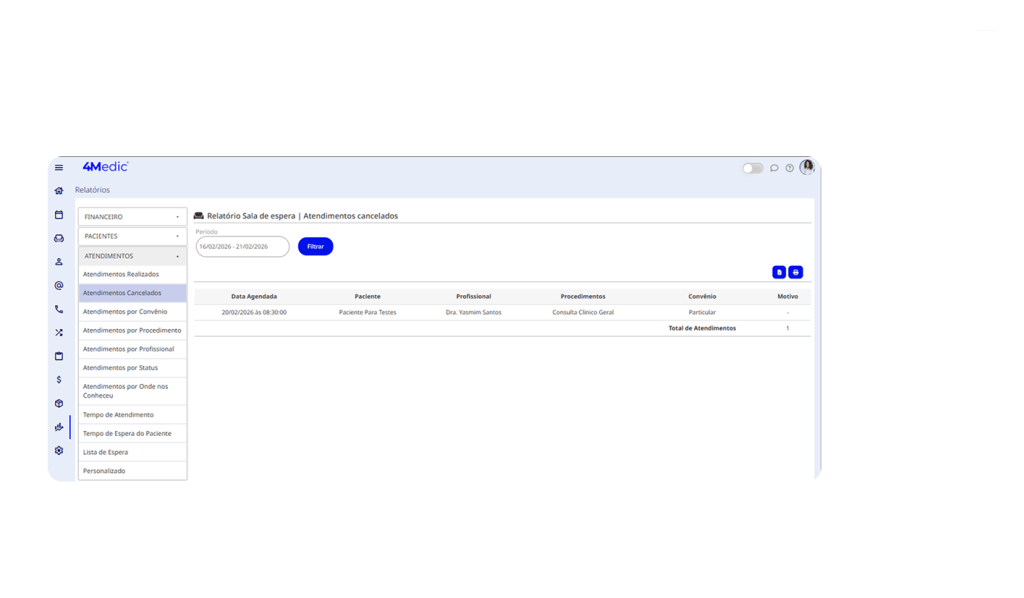Collapse the ATENDIMENTOS section
The width and height of the screenshot is (1024, 598).
pyautogui.click(x=132, y=256)
